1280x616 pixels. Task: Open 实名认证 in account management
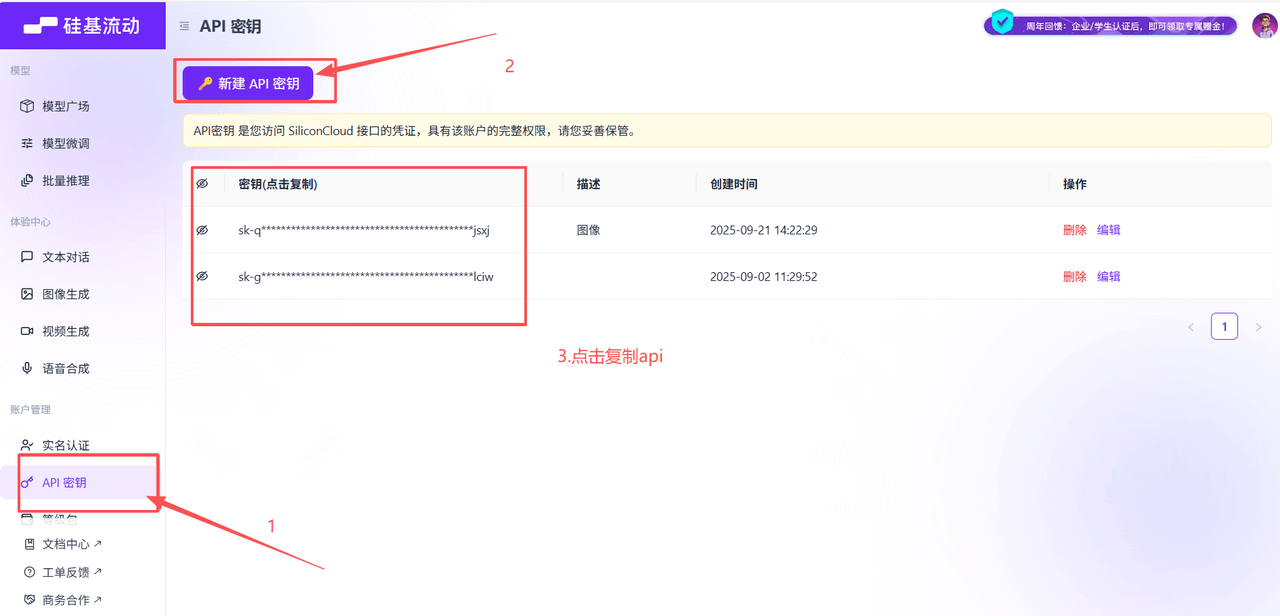[x=65, y=445]
